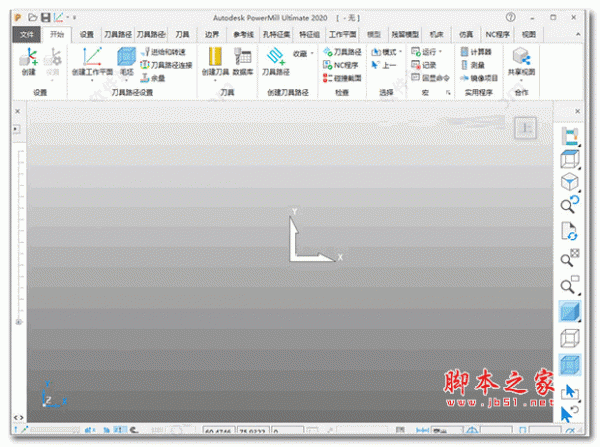
Task: Click the slider handle on left vertical ruler
Action: pyautogui.click(x=19, y=322)
